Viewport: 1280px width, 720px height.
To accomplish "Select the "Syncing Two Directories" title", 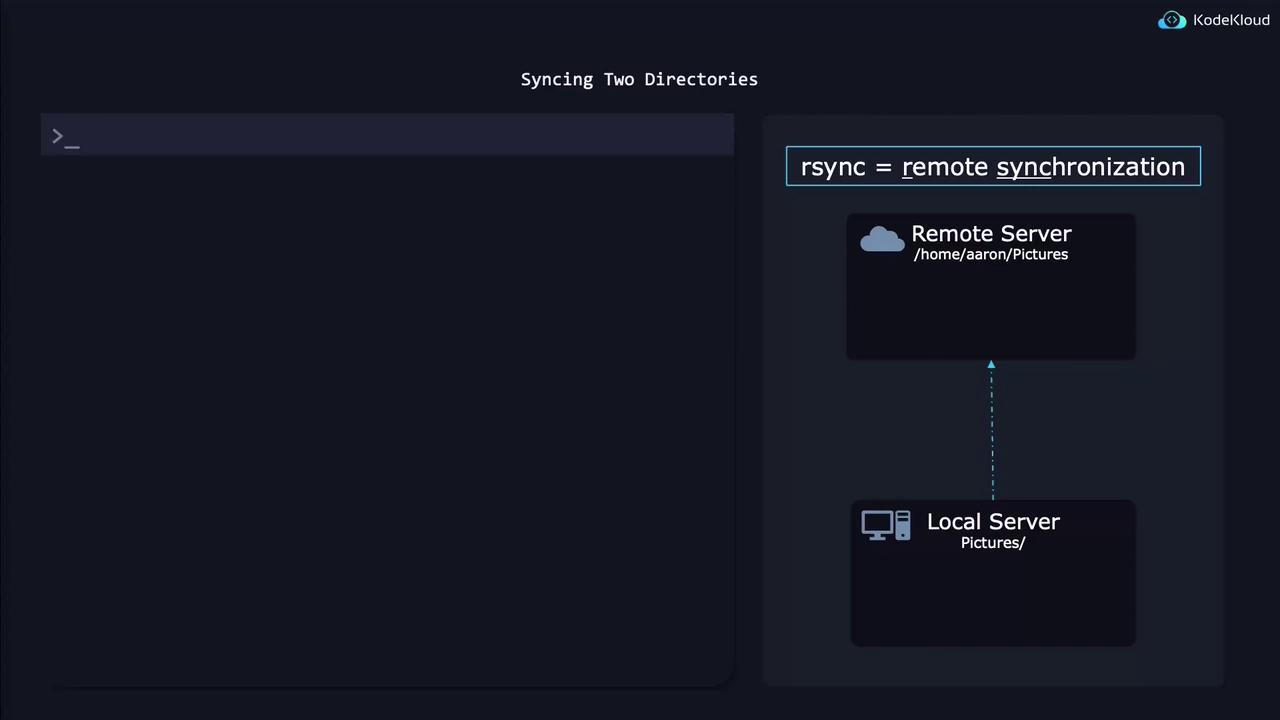I will (639, 79).
